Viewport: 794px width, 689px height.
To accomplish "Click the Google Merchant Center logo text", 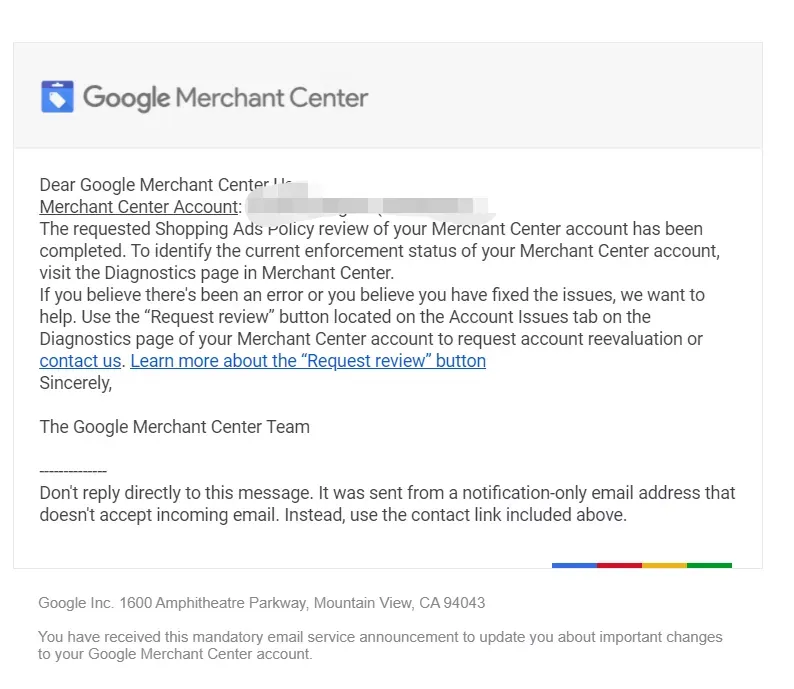I will [226, 98].
